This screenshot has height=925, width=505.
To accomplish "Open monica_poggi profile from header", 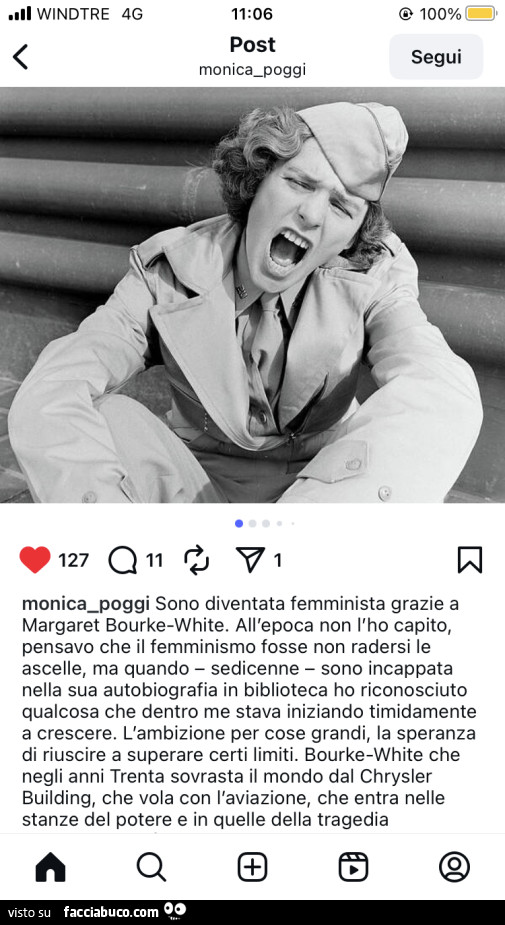I will click(x=252, y=70).
